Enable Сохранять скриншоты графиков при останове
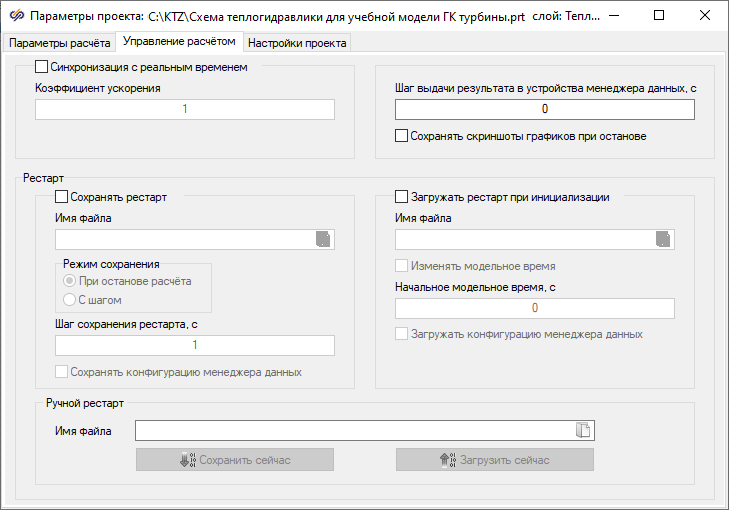Viewport: 729px width, 510px height. coord(402,136)
